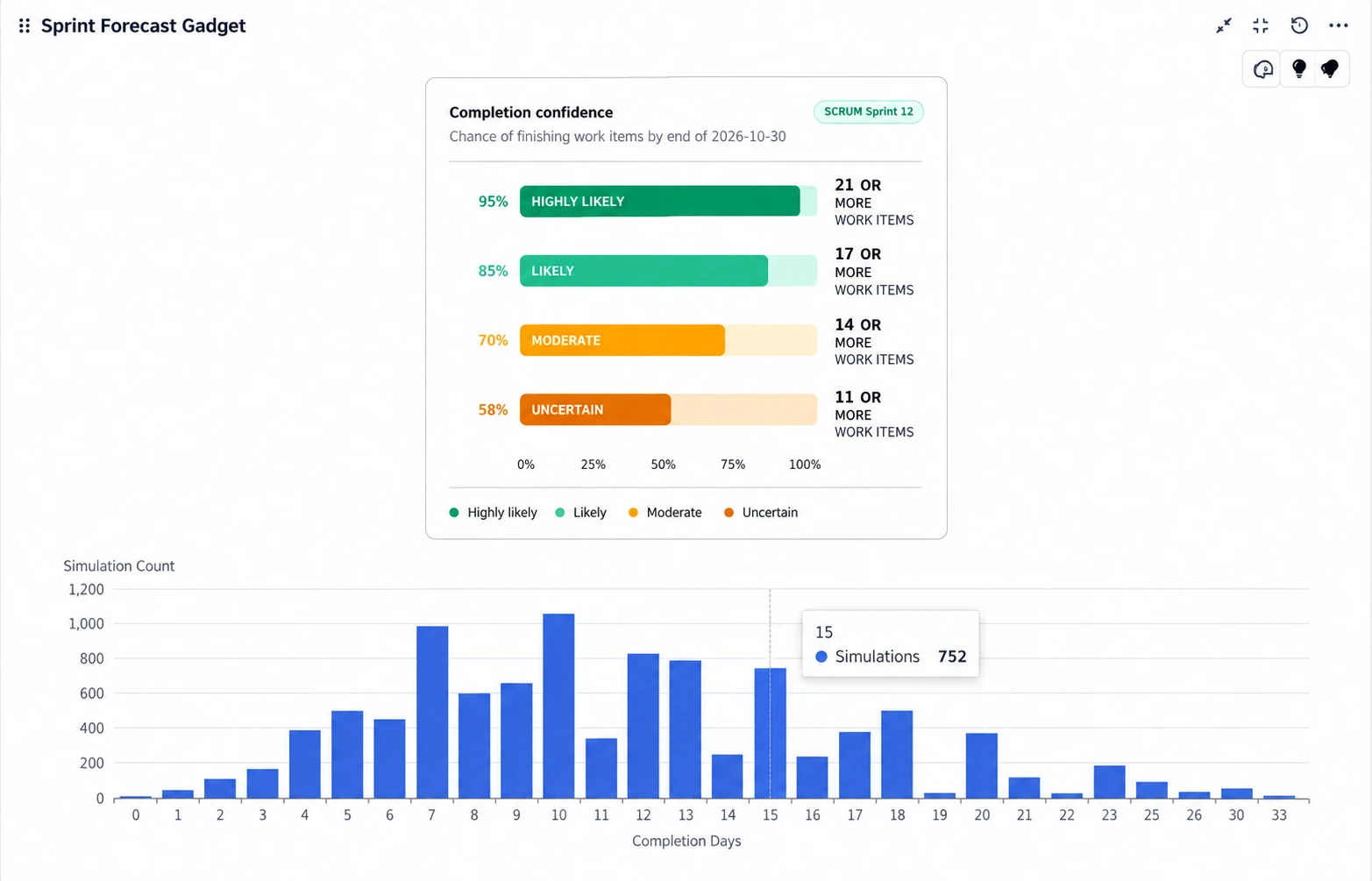Image resolution: width=1372 pixels, height=881 pixels.
Task: Click the histogram bar for day 18
Action: point(897,754)
